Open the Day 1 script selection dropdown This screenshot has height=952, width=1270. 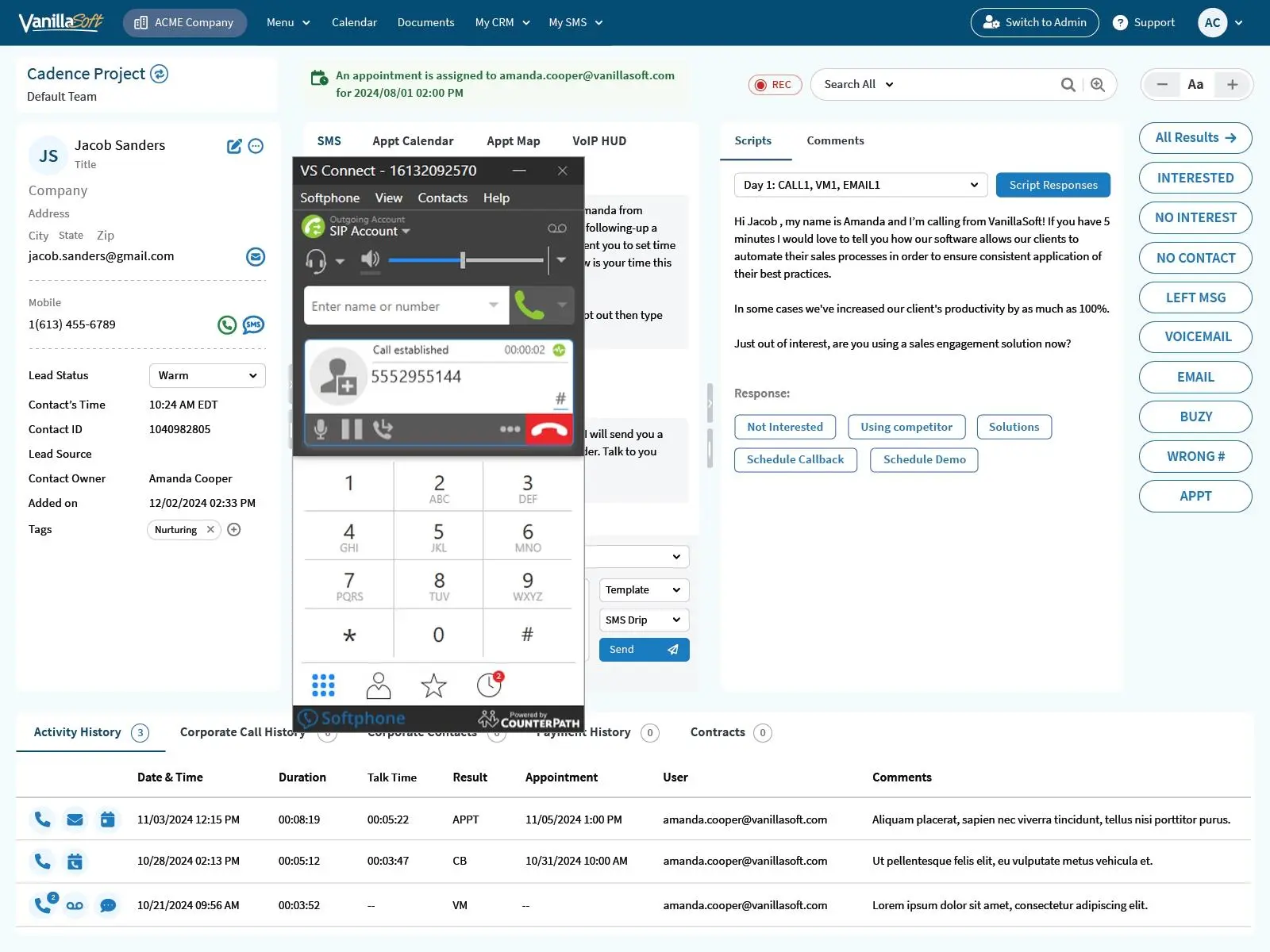coord(860,185)
